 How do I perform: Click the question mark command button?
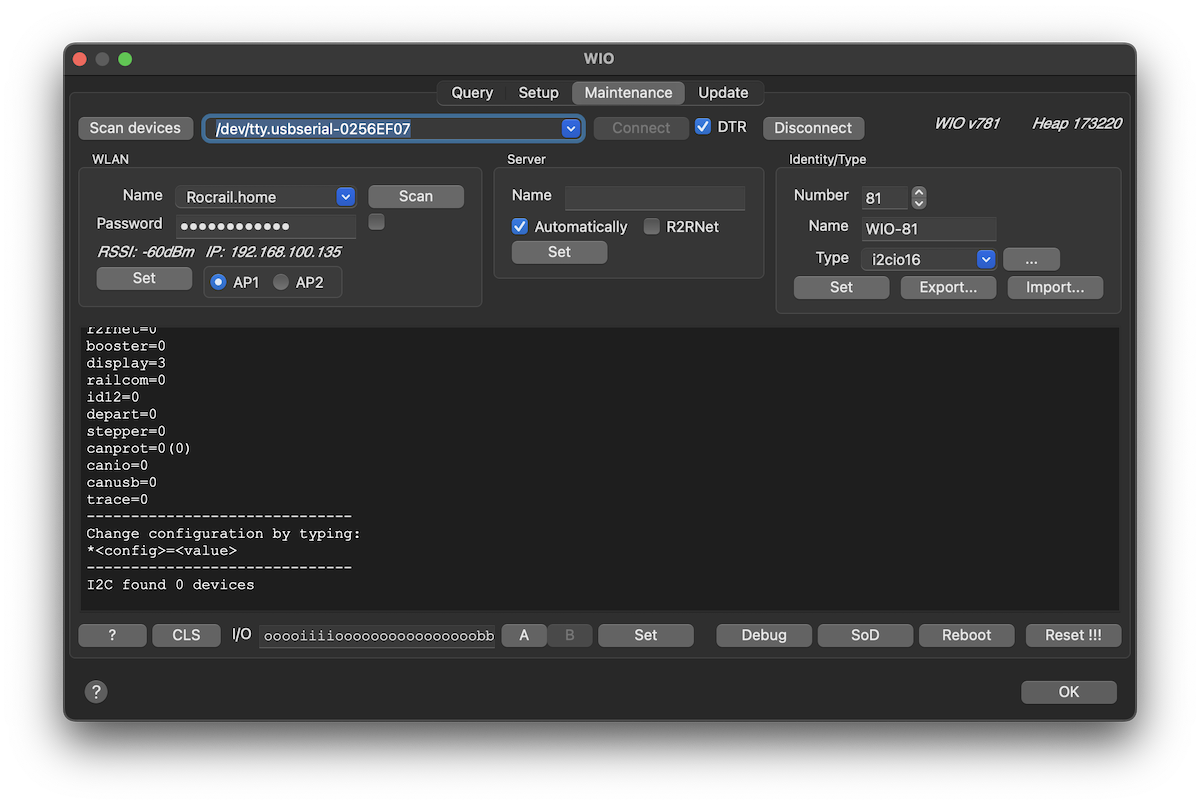(x=112, y=635)
